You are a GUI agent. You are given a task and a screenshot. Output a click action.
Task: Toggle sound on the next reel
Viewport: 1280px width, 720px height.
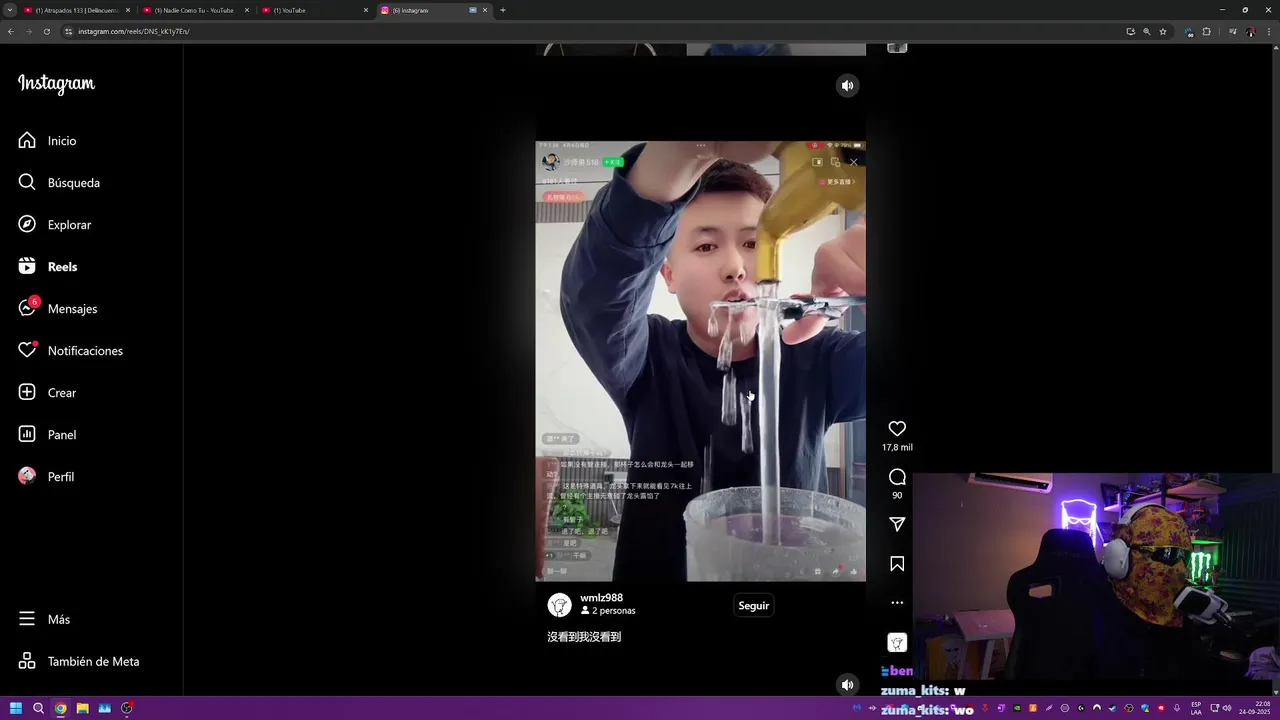pyautogui.click(x=847, y=685)
